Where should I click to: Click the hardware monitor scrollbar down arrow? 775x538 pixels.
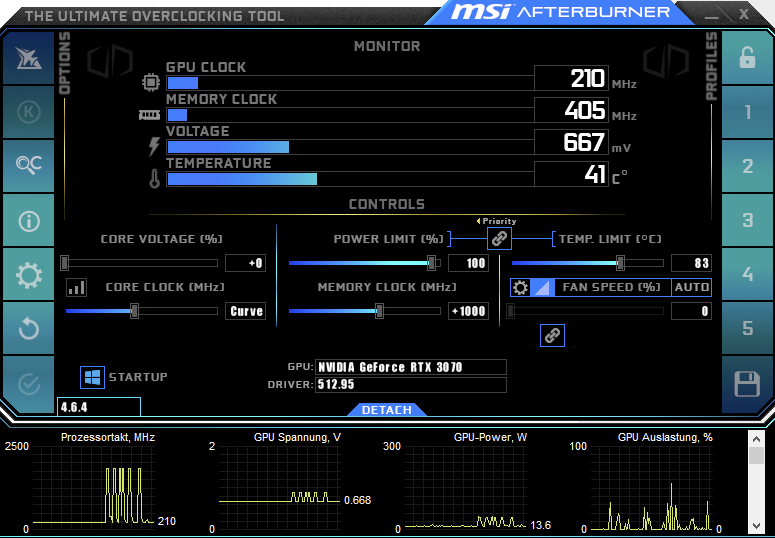click(757, 526)
